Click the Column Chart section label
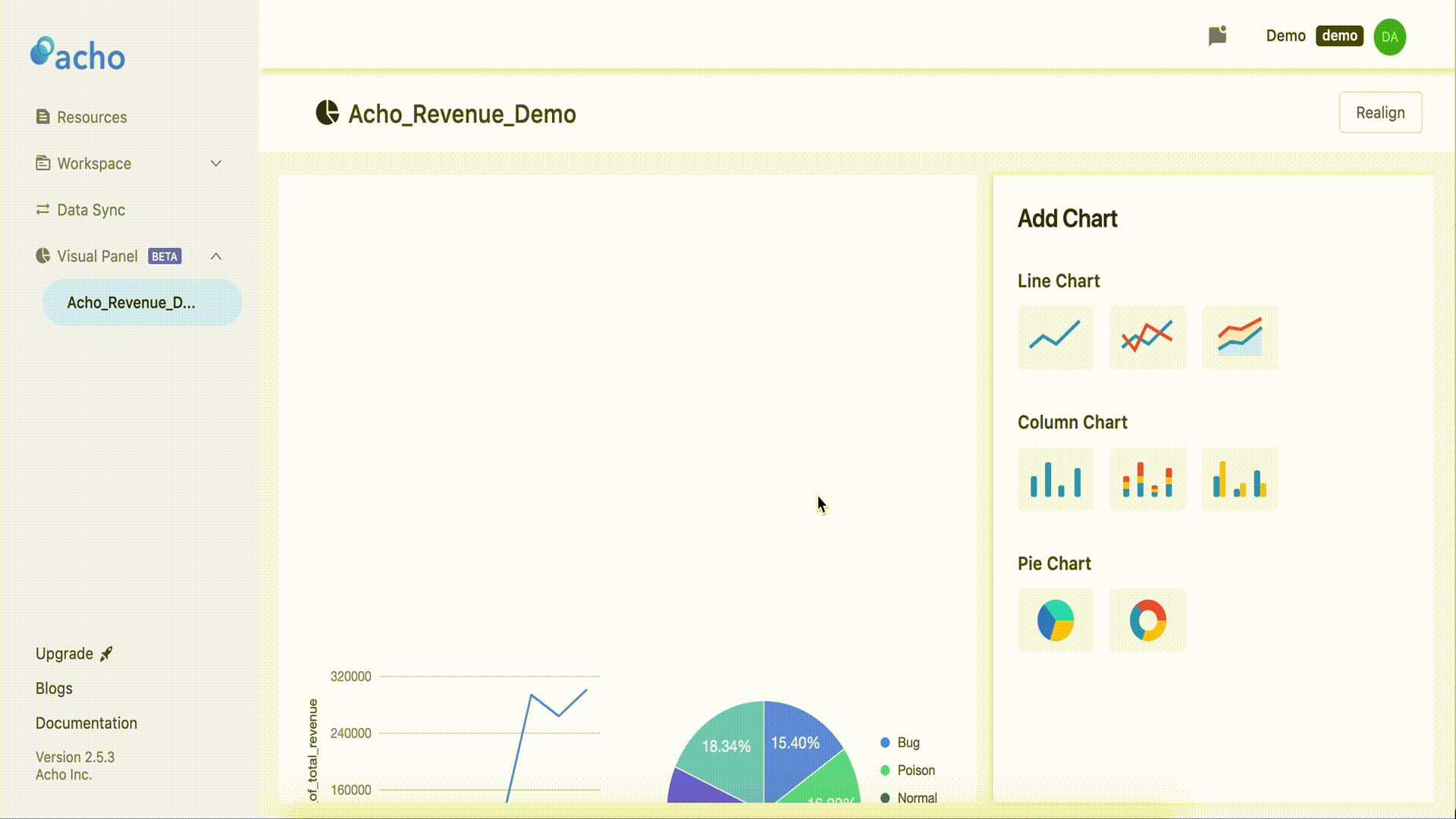The height and width of the screenshot is (819, 1456). click(1072, 422)
